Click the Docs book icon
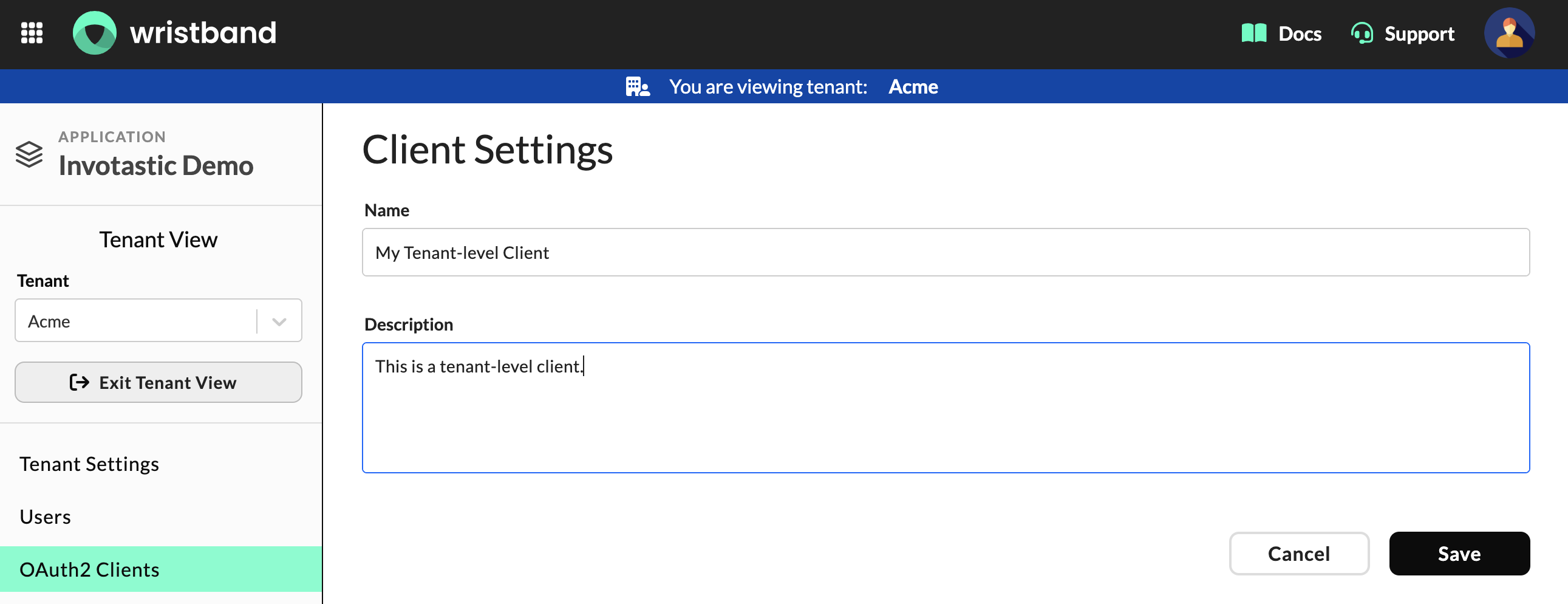Screen dimensions: 1568x604 tap(1253, 33)
